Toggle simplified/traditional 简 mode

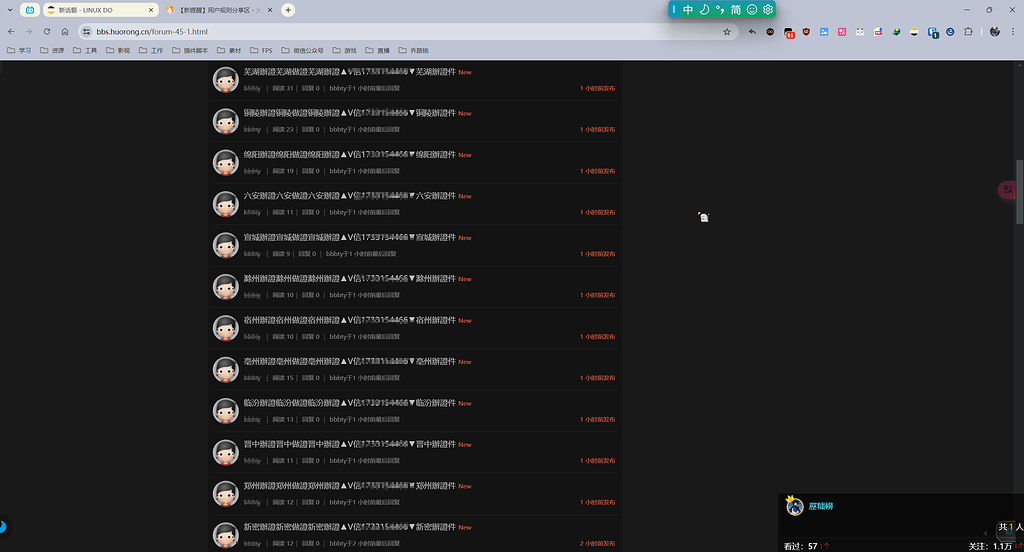[736, 10]
